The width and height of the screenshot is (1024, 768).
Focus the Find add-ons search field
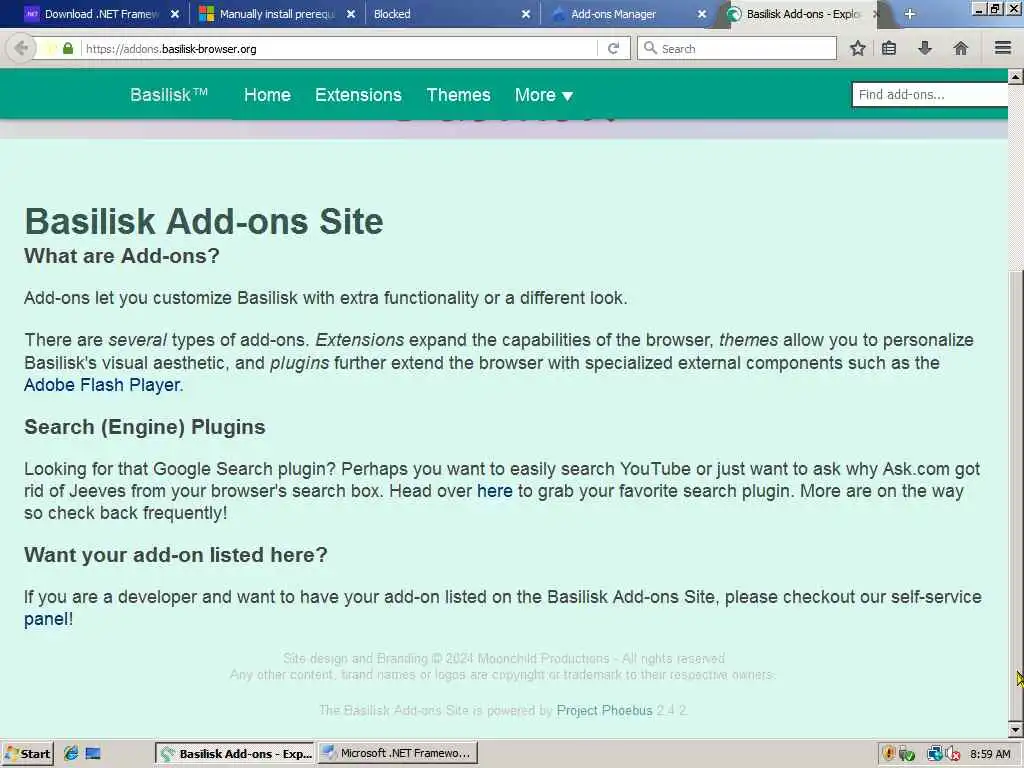(929, 95)
